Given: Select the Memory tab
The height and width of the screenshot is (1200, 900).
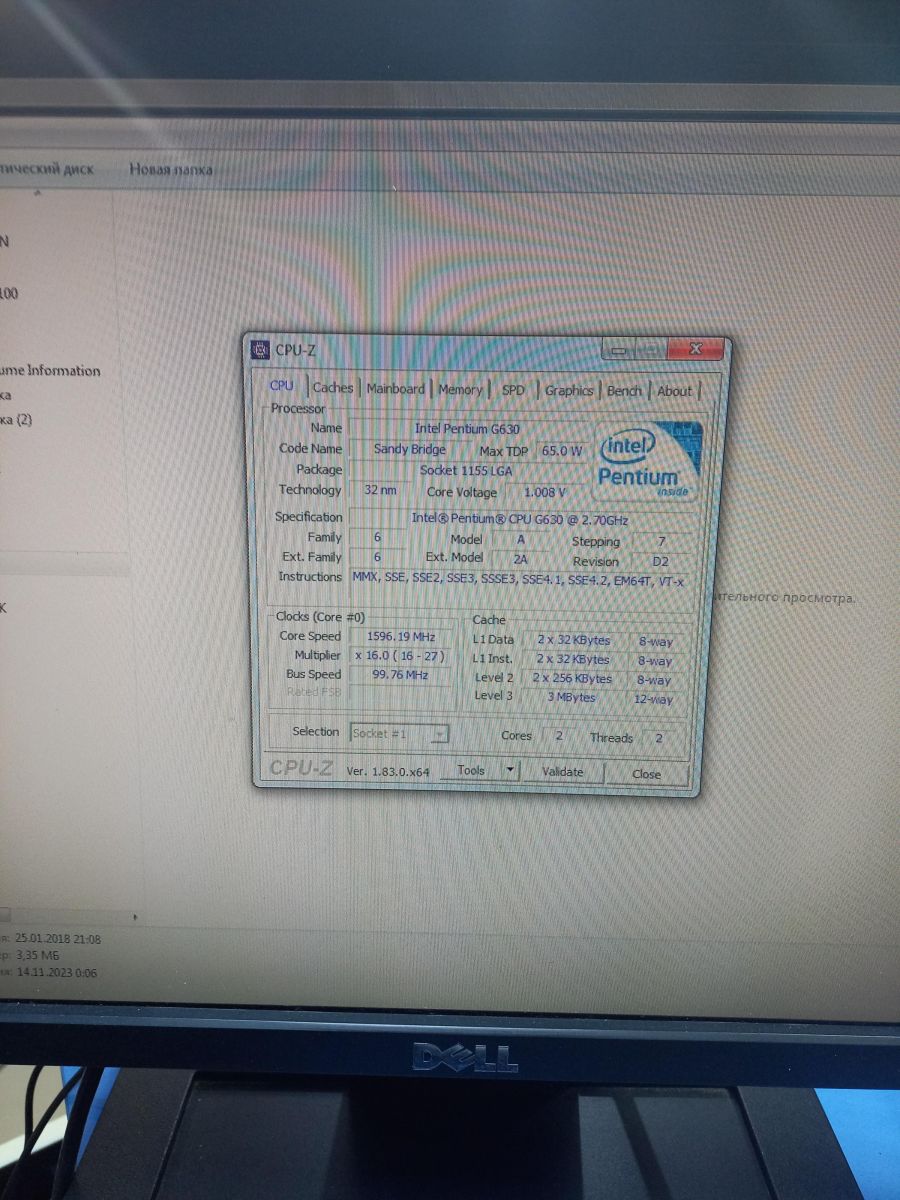Looking at the screenshot, I should pos(460,390).
